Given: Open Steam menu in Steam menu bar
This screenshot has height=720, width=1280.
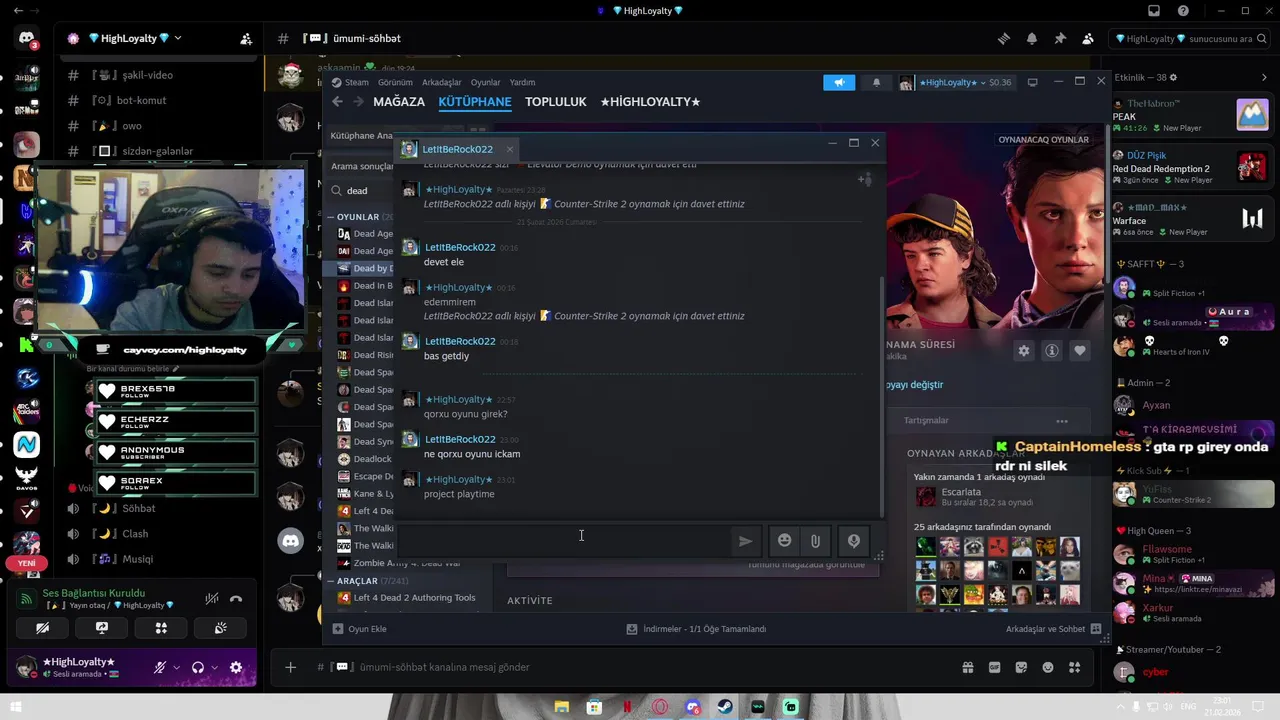Looking at the screenshot, I should pyautogui.click(x=357, y=82).
